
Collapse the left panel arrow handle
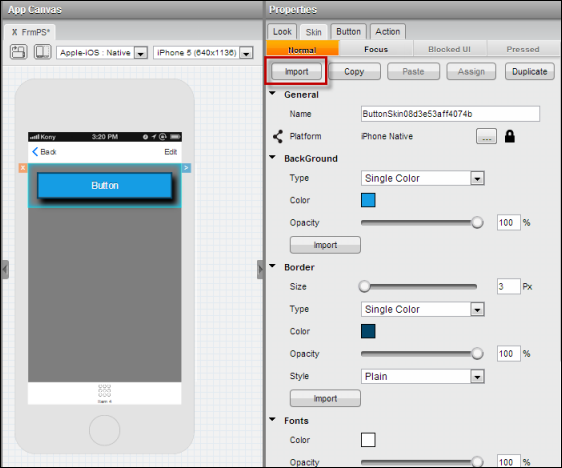click(x=5, y=269)
